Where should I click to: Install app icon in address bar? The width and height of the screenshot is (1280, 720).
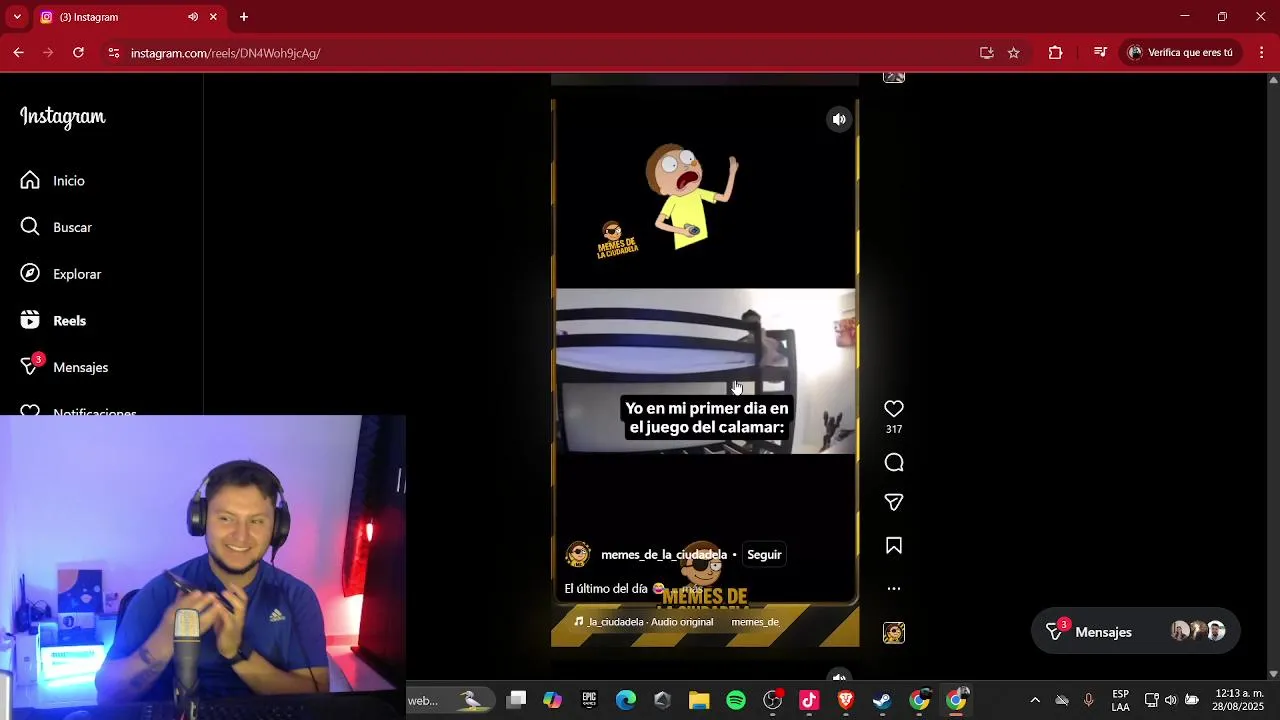[987, 53]
